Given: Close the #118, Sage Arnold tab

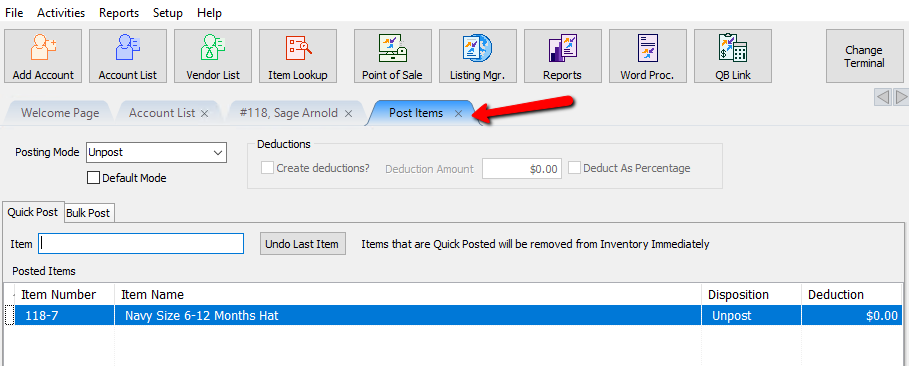Looking at the screenshot, I should [348, 114].
